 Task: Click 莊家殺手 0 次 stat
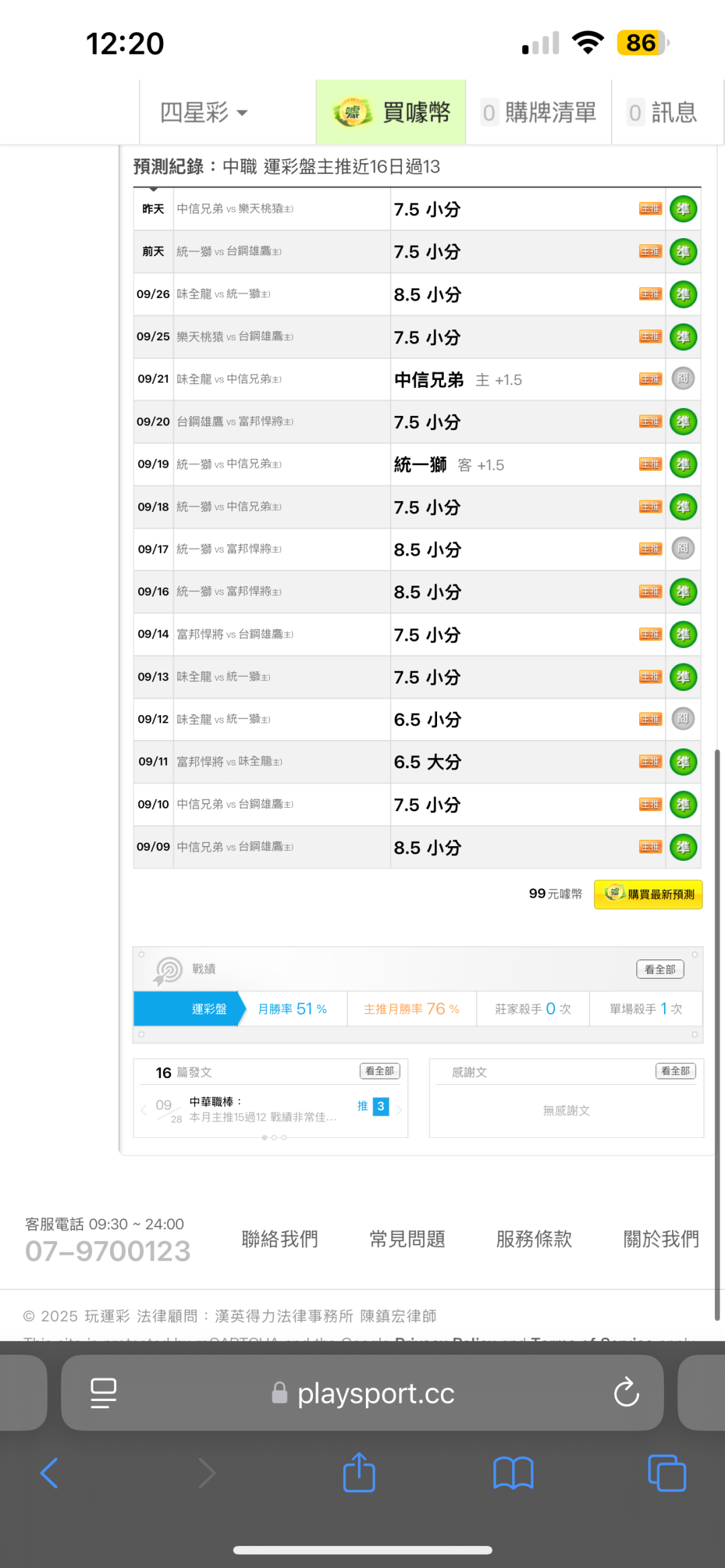(533, 1009)
